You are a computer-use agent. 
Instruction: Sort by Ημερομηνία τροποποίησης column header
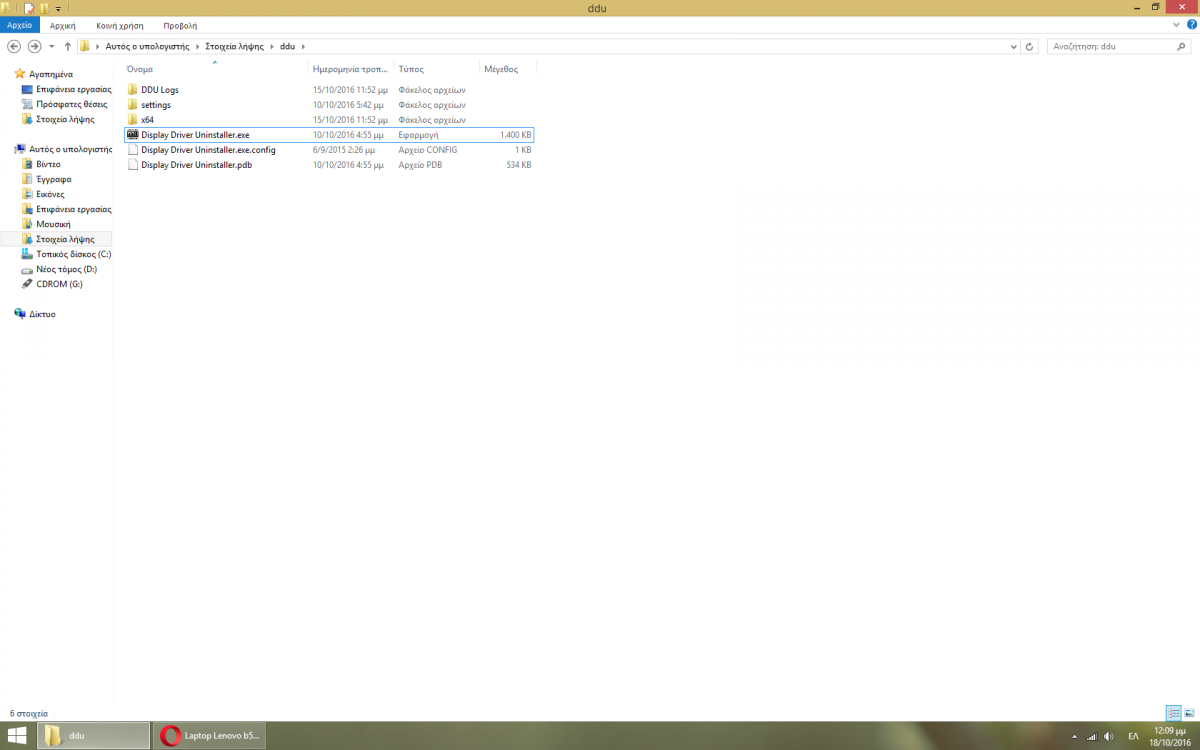coord(351,69)
